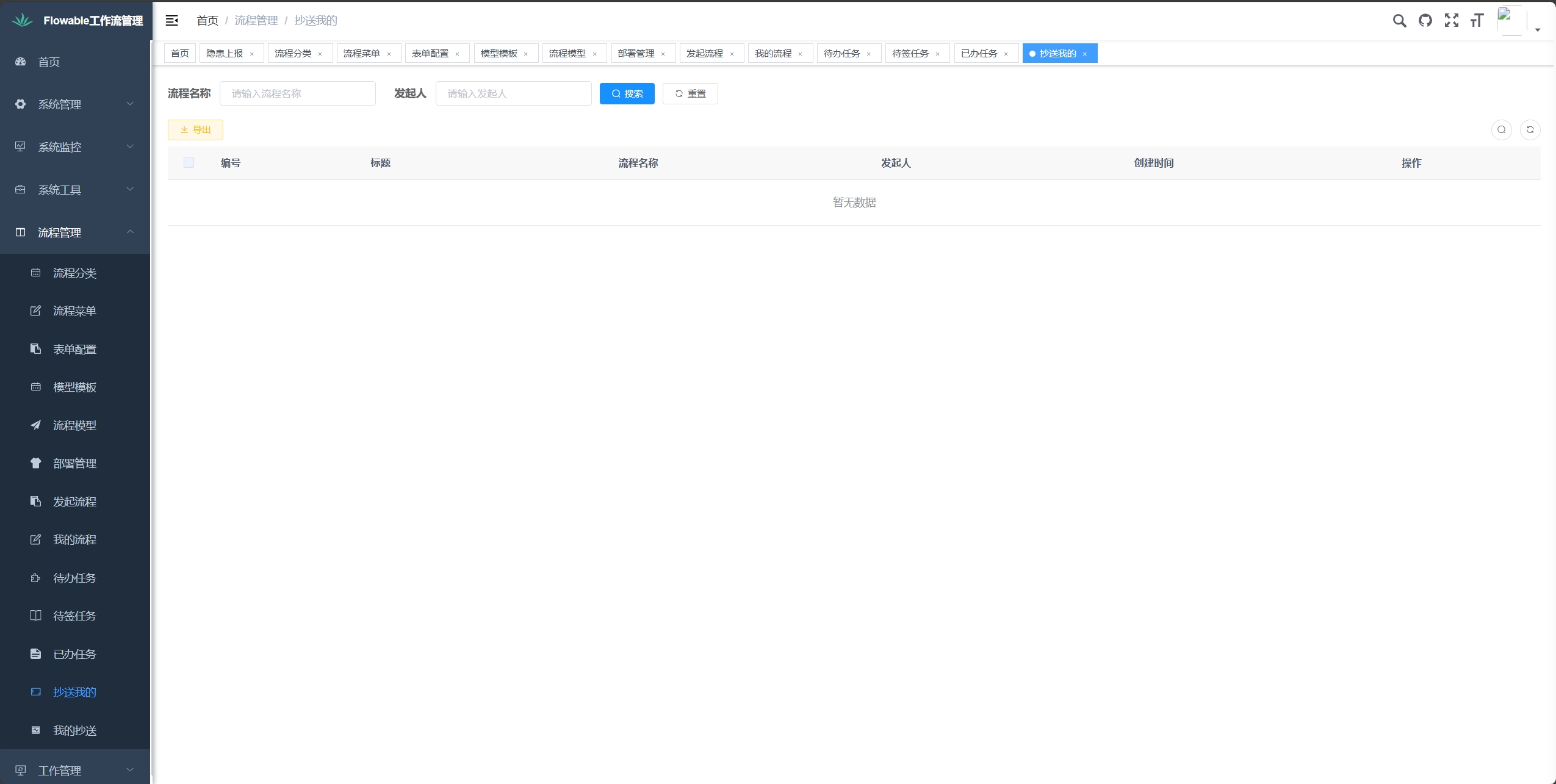Image resolution: width=1556 pixels, height=784 pixels.
Task: Click the 表单配置 sidebar icon
Action: [36, 349]
